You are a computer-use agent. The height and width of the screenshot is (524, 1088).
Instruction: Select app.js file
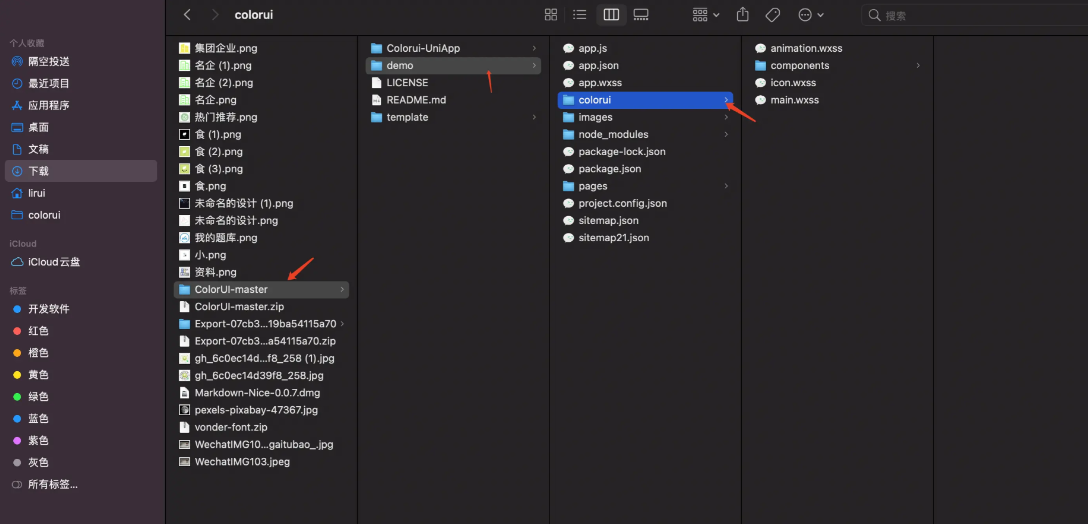click(645, 49)
